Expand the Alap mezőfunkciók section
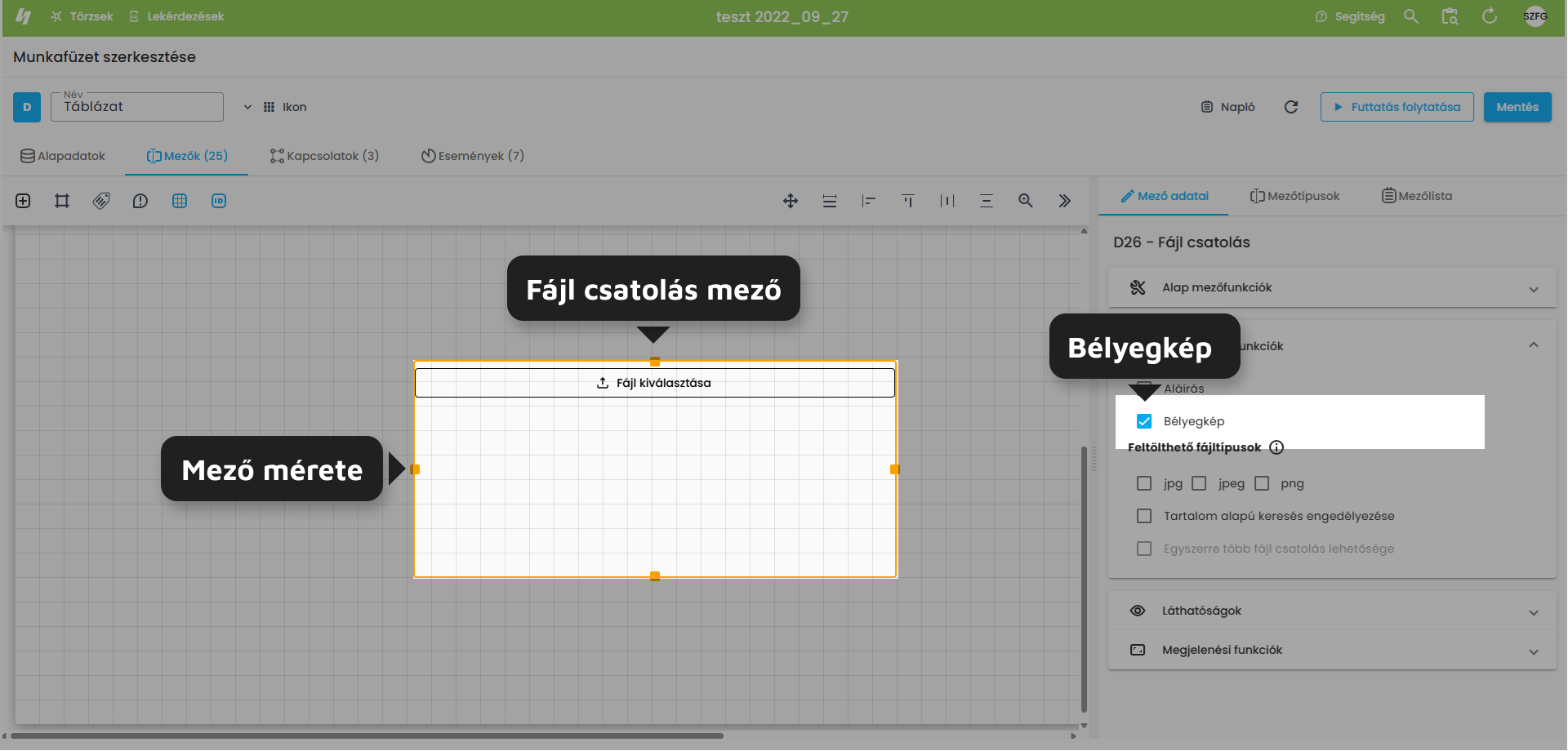The width and height of the screenshot is (1568, 751). click(x=1332, y=287)
